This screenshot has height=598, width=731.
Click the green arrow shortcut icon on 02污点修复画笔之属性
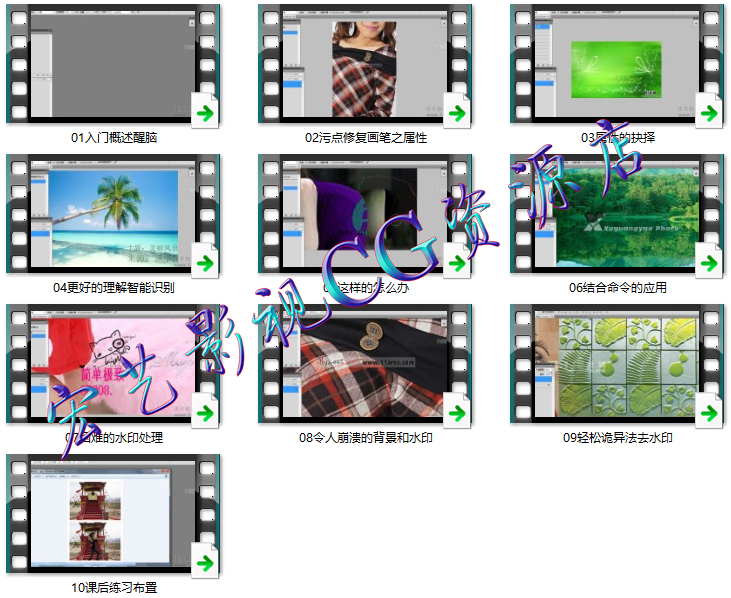point(457,110)
